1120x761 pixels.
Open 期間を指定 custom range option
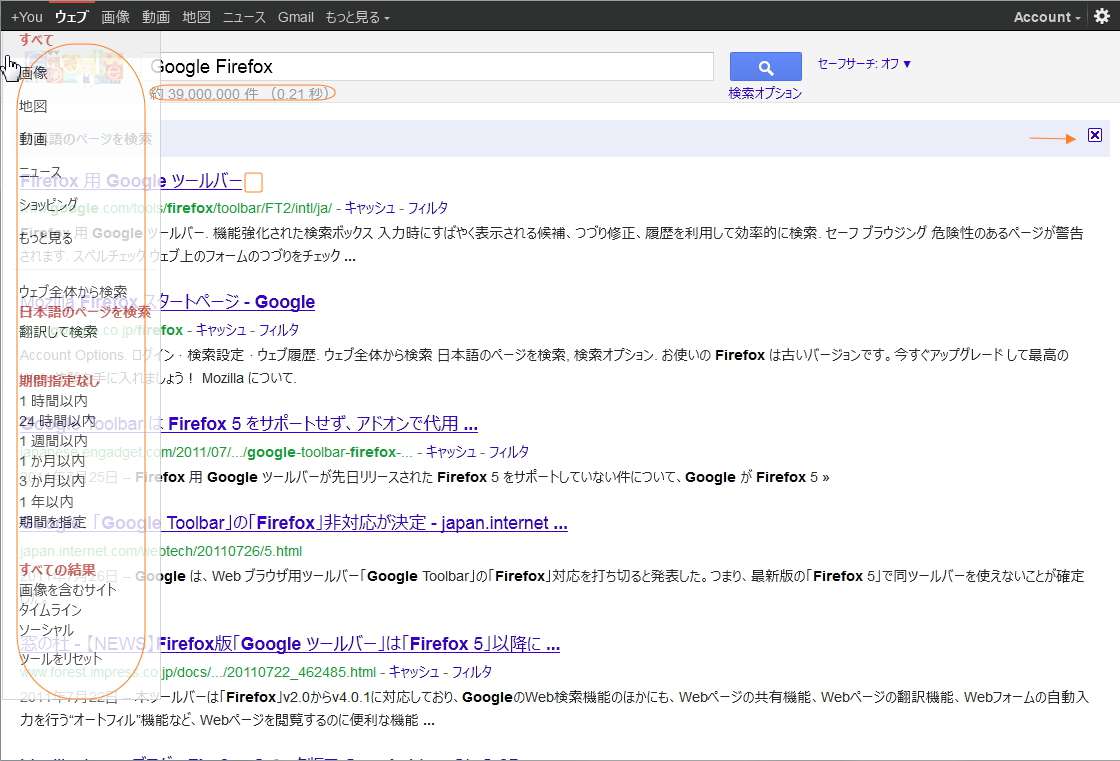pos(53,522)
